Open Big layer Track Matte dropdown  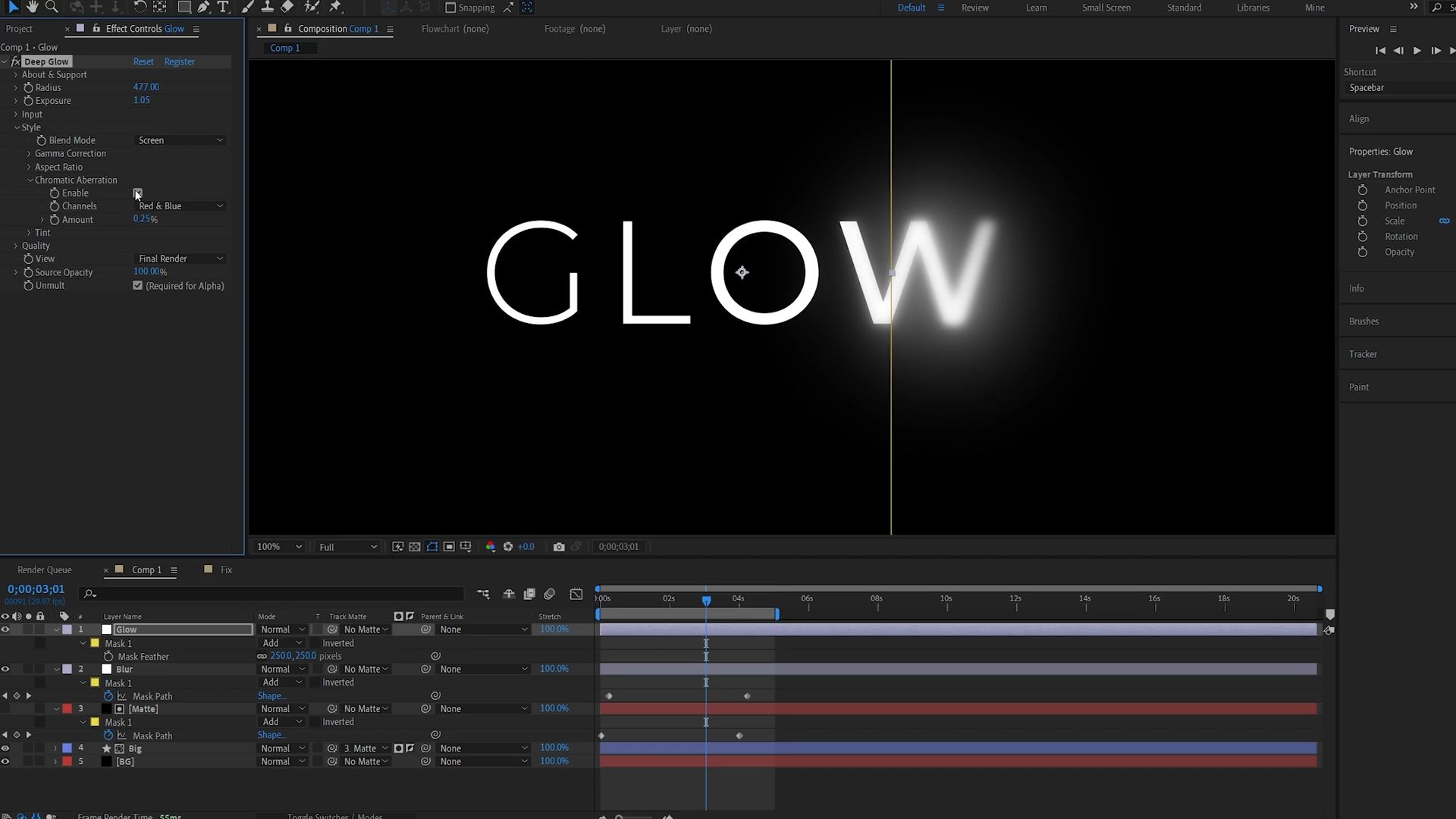point(367,748)
